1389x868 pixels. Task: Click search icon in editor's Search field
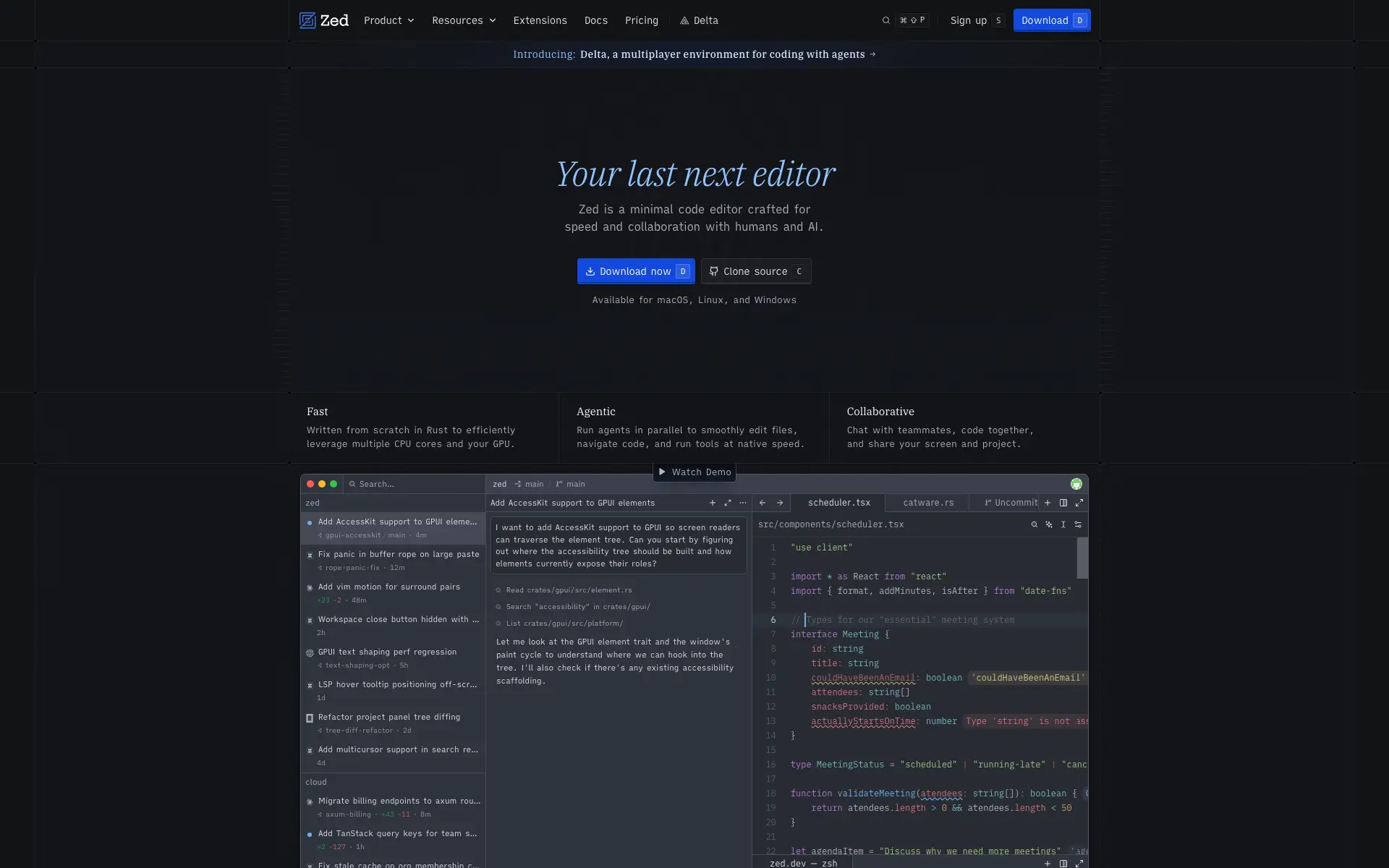tap(352, 484)
